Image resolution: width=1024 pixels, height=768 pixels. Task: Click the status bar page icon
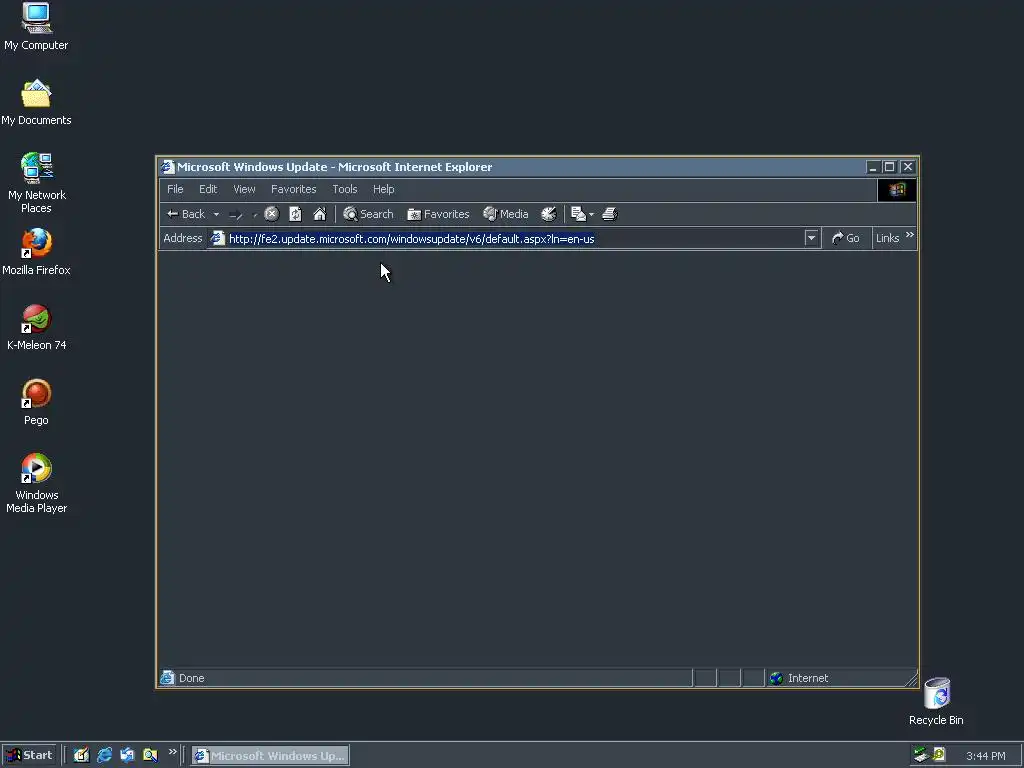168,678
